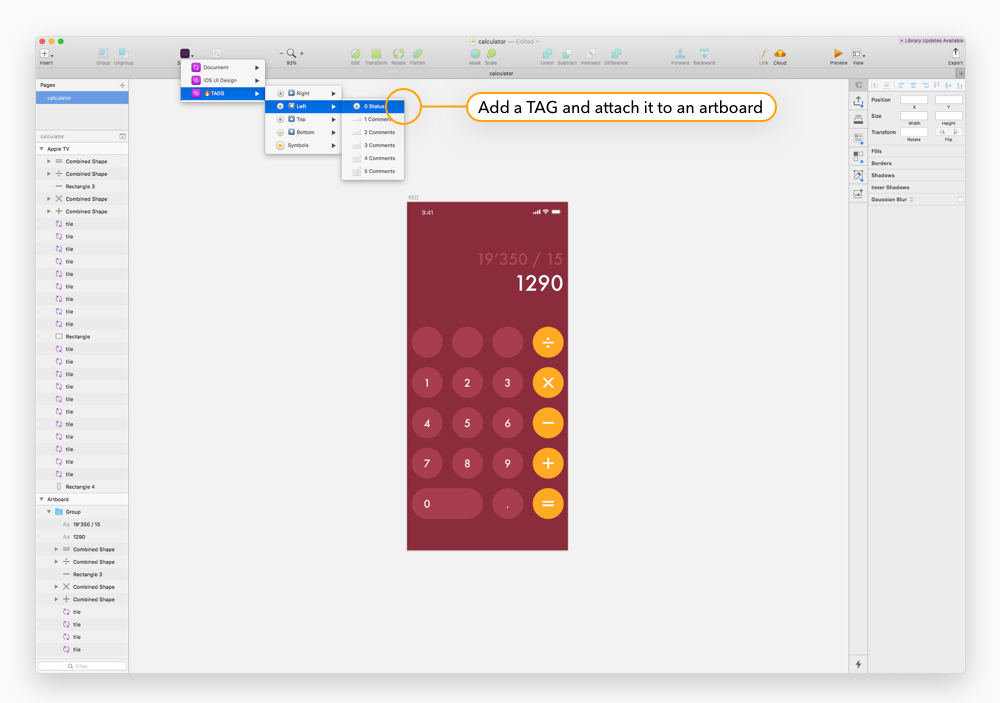Choose the Right tags submenu
Image resolution: width=1000 pixels, height=703 pixels.
[x=303, y=93]
